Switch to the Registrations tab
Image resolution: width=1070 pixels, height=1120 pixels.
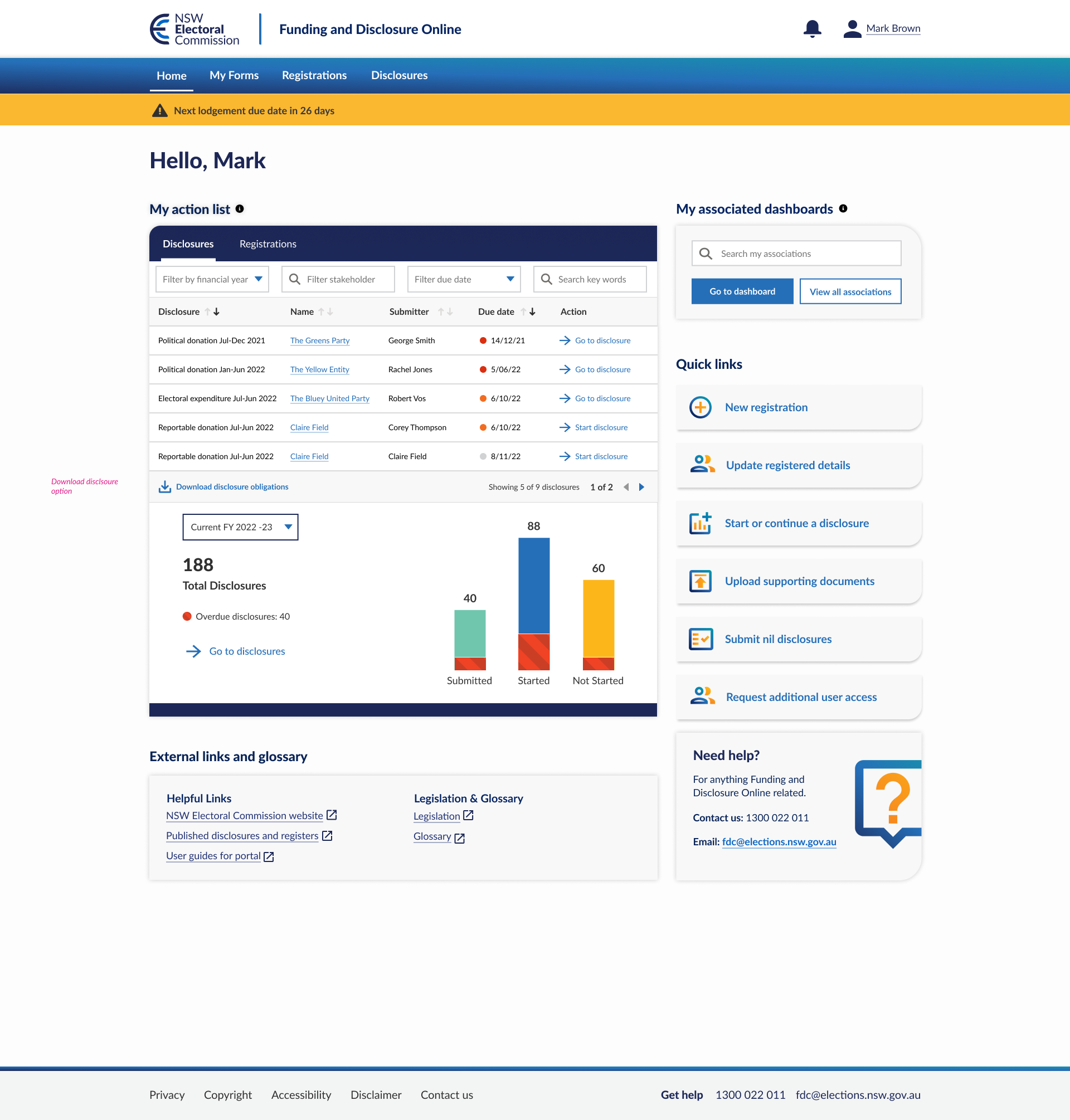coord(267,243)
